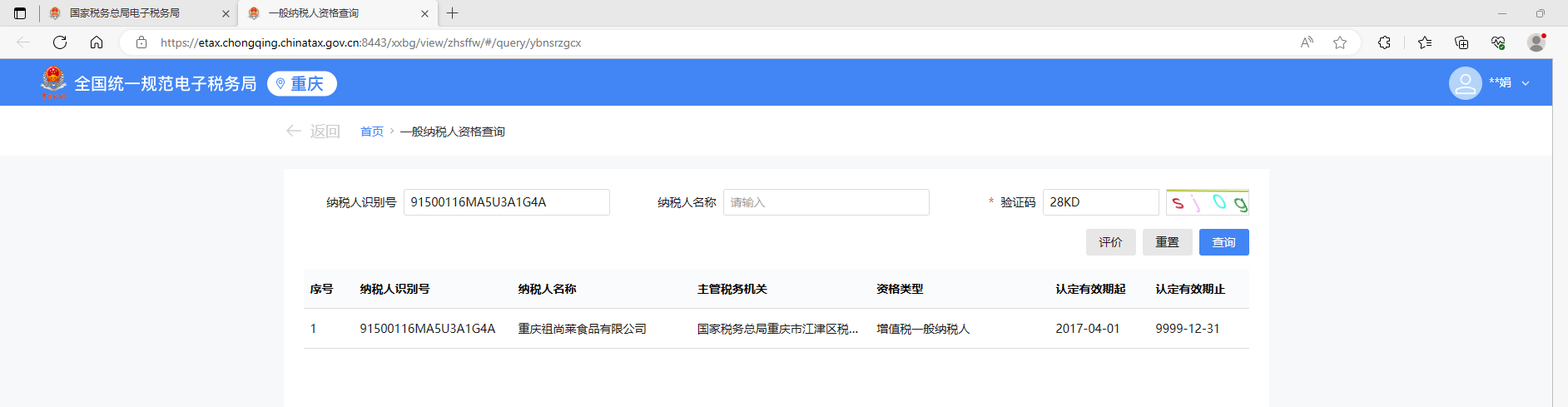
Task: Open the favorites list icon
Action: 1425,42
